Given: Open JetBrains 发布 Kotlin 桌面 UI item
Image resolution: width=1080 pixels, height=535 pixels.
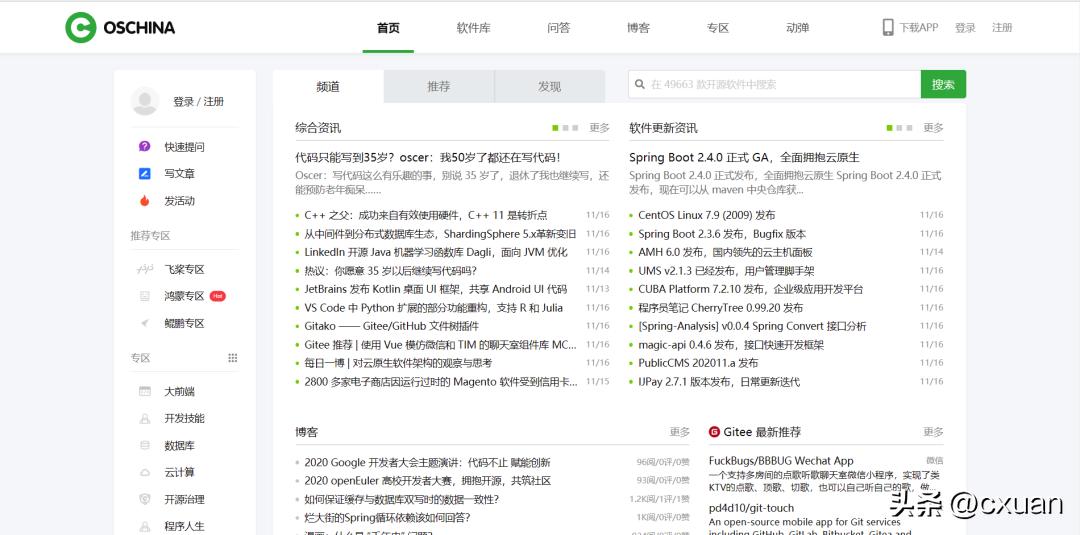Looking at the screenshot, I should tap(436, 289).
